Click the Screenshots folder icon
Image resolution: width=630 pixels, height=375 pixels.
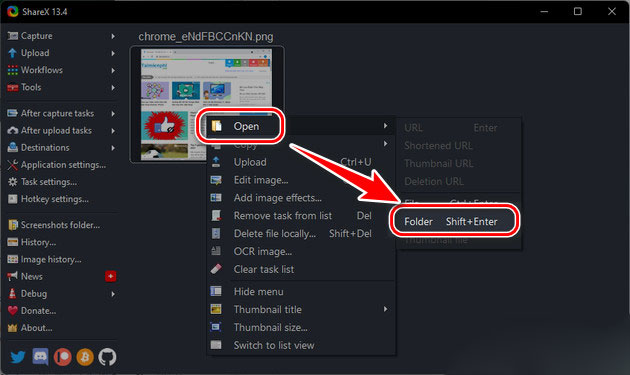click(x=13, y=225)
